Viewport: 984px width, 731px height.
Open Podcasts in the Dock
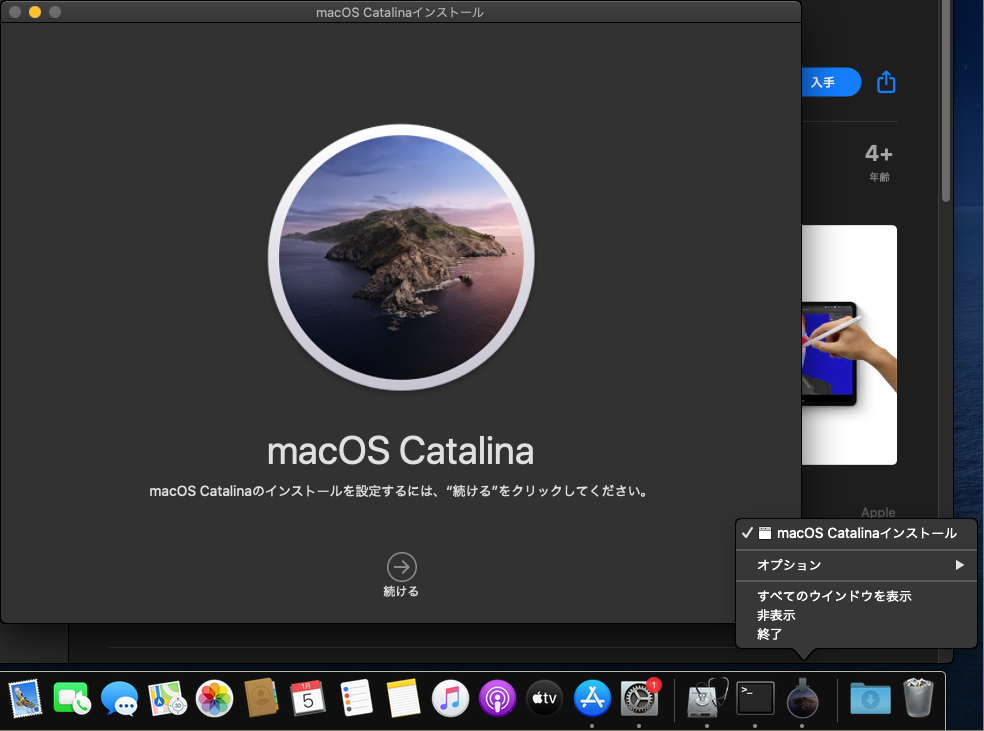tap(497, 698)
